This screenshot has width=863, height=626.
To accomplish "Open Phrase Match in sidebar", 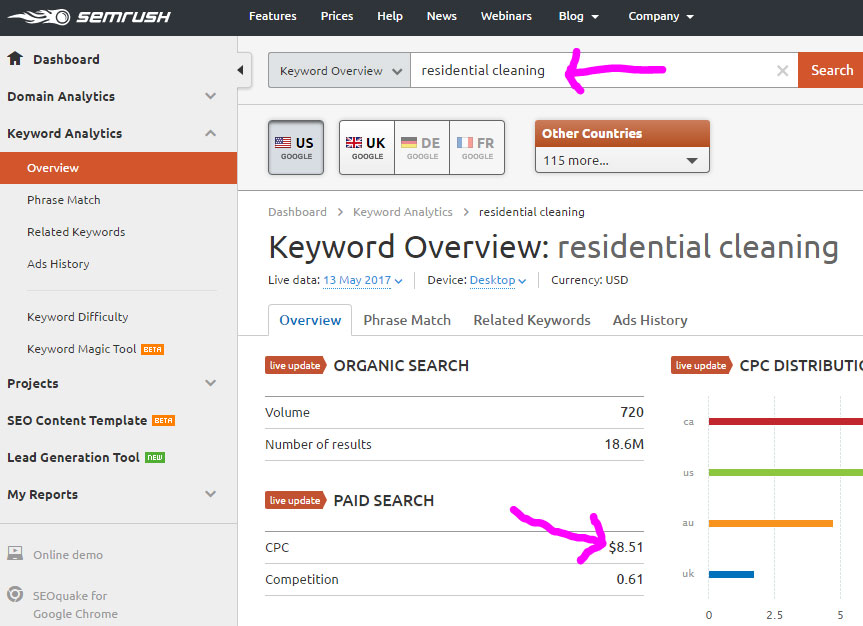I will [x=63, y=200].
